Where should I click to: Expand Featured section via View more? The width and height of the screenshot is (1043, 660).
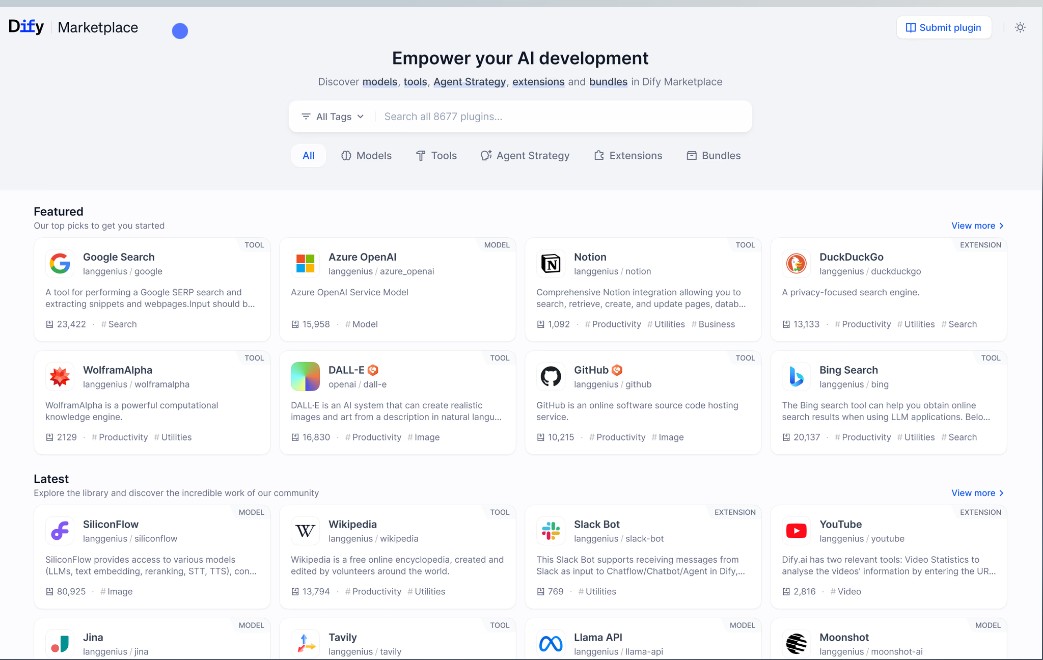click(x=977, y=226)
